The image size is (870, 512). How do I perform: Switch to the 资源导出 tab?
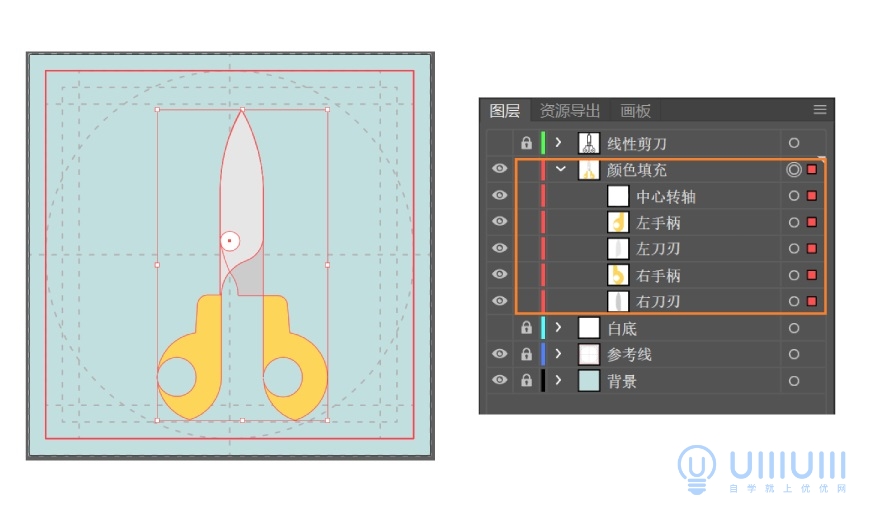[x=570, y=111]
